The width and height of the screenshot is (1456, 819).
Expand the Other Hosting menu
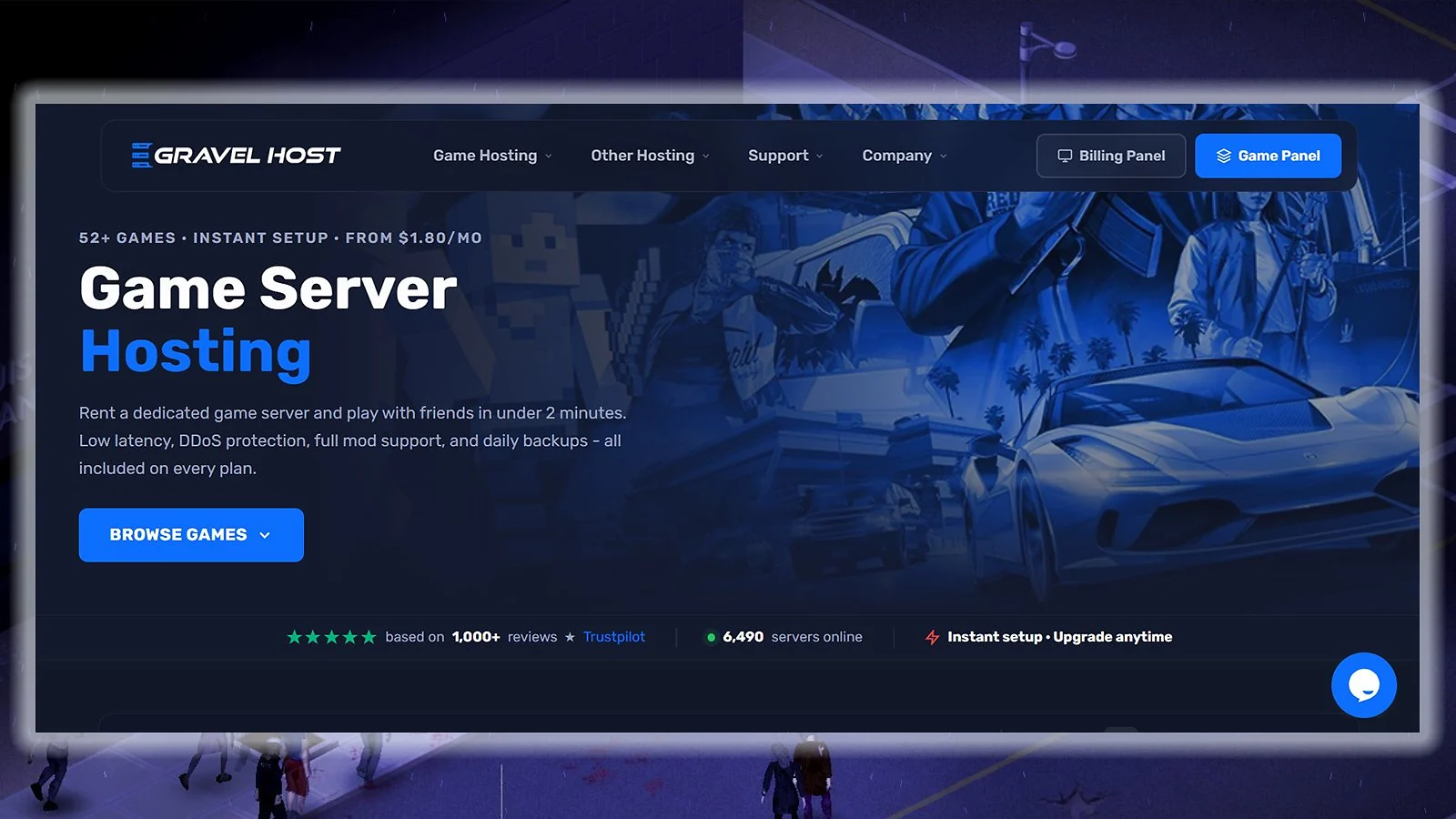click(650, 156)
